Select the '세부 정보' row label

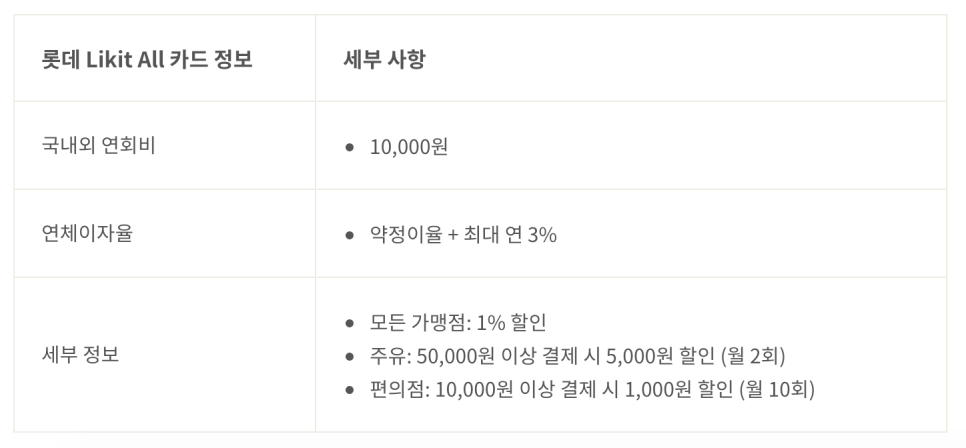80,355
